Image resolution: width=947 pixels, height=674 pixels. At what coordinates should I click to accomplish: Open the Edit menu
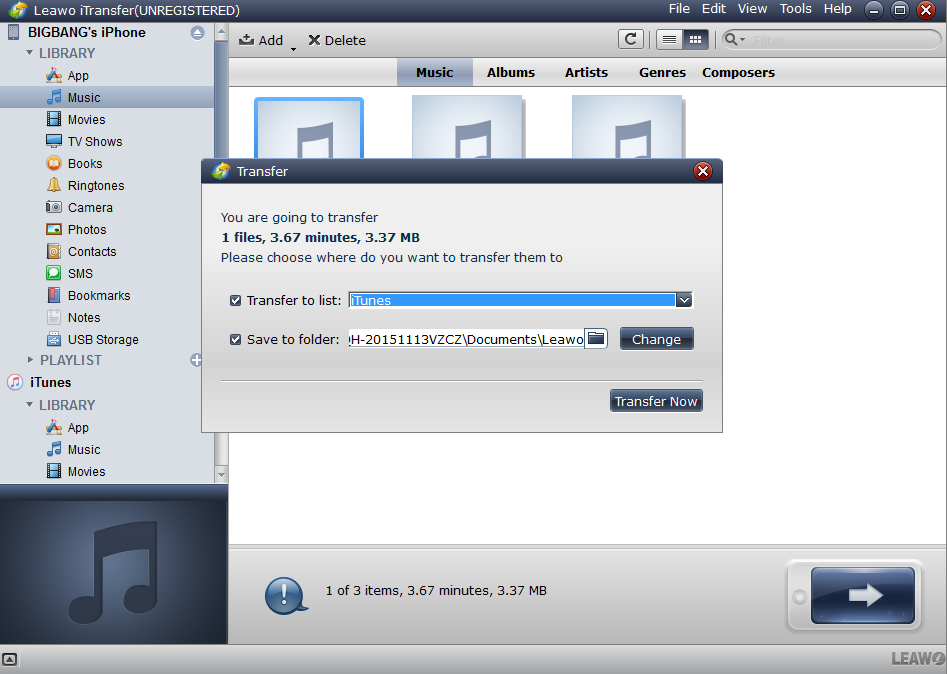[713, 9]
